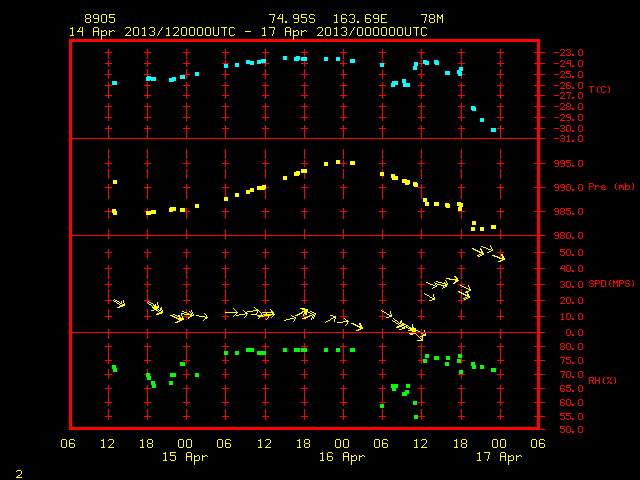Click the -31.0 temperature scale value

tap(568, 139)
